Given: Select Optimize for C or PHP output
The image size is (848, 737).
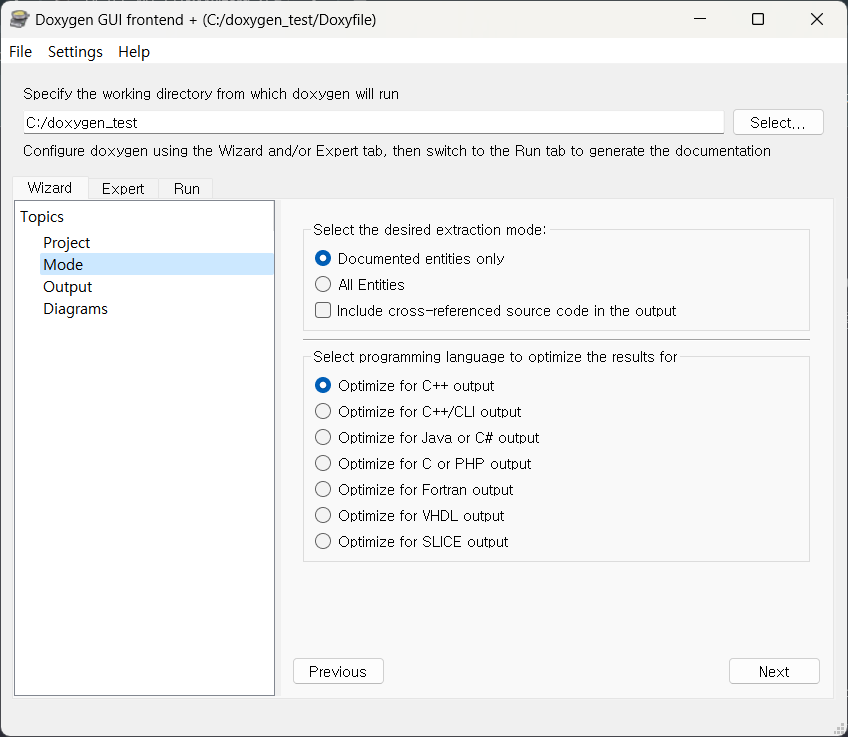Looking at the screenshot, I should [x=323, y=464].
